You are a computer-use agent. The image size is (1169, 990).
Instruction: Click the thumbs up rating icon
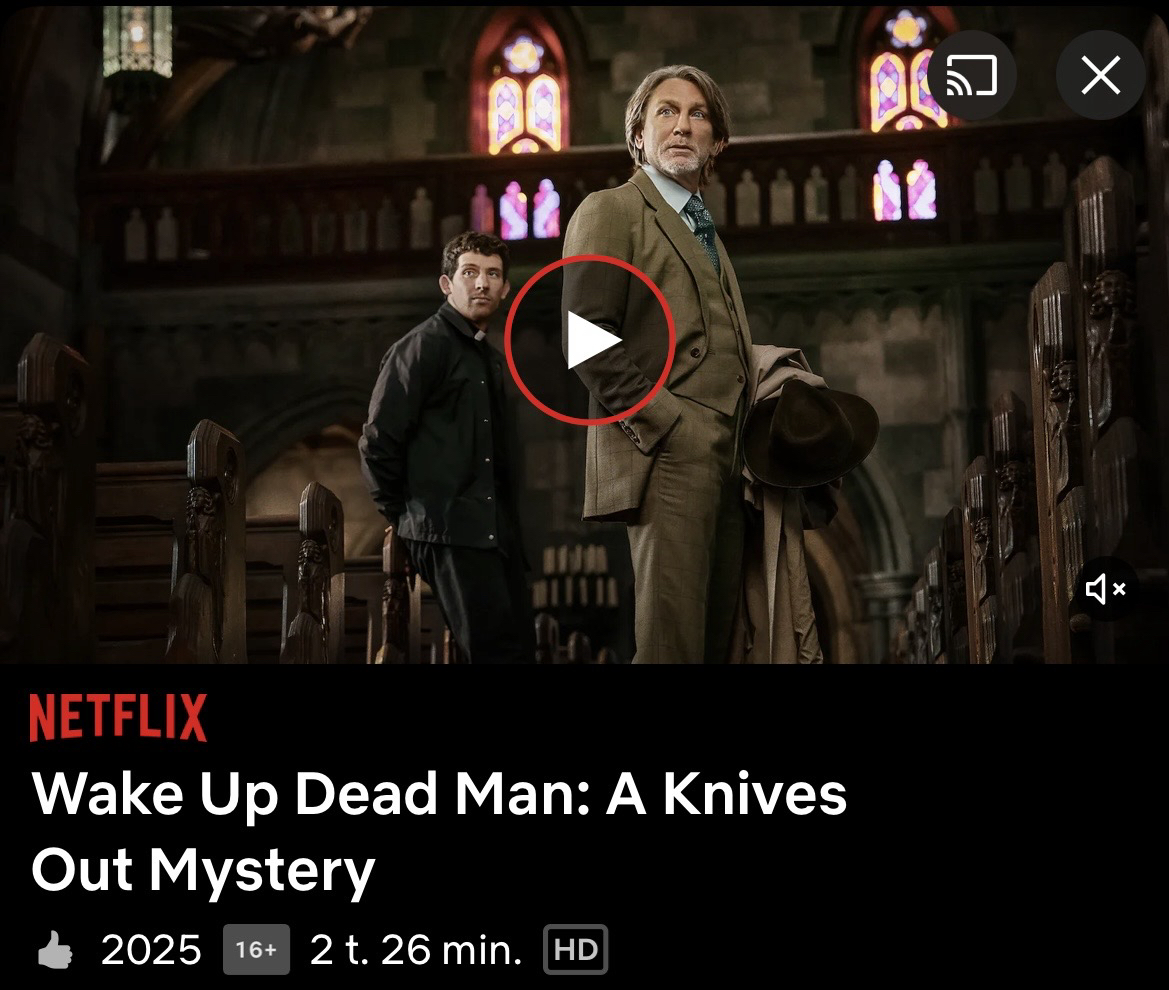(x=54, y=950)
